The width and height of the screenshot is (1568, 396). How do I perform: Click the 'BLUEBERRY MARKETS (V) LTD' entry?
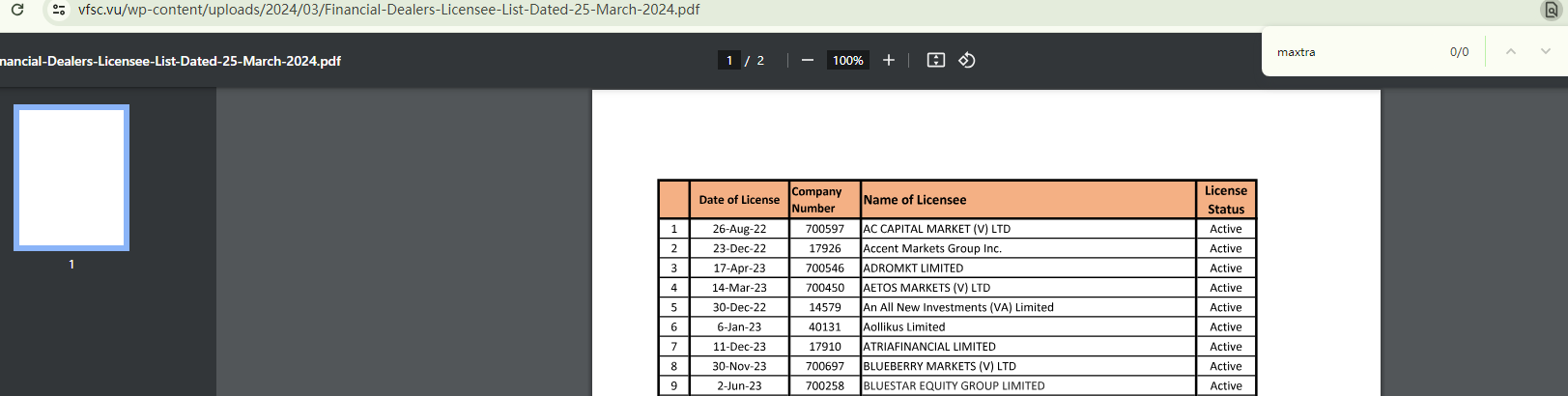coord(939,366)
